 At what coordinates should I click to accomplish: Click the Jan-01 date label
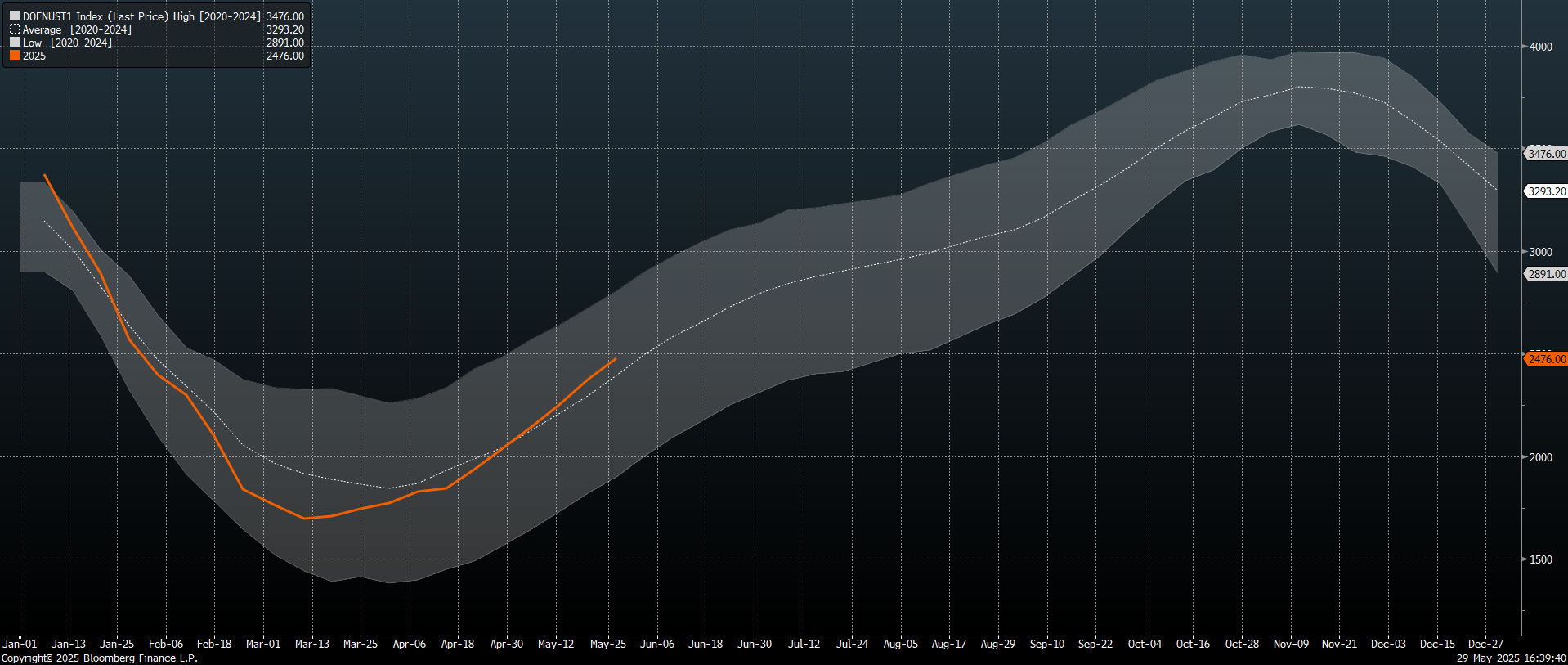click(x=20, y=644)
